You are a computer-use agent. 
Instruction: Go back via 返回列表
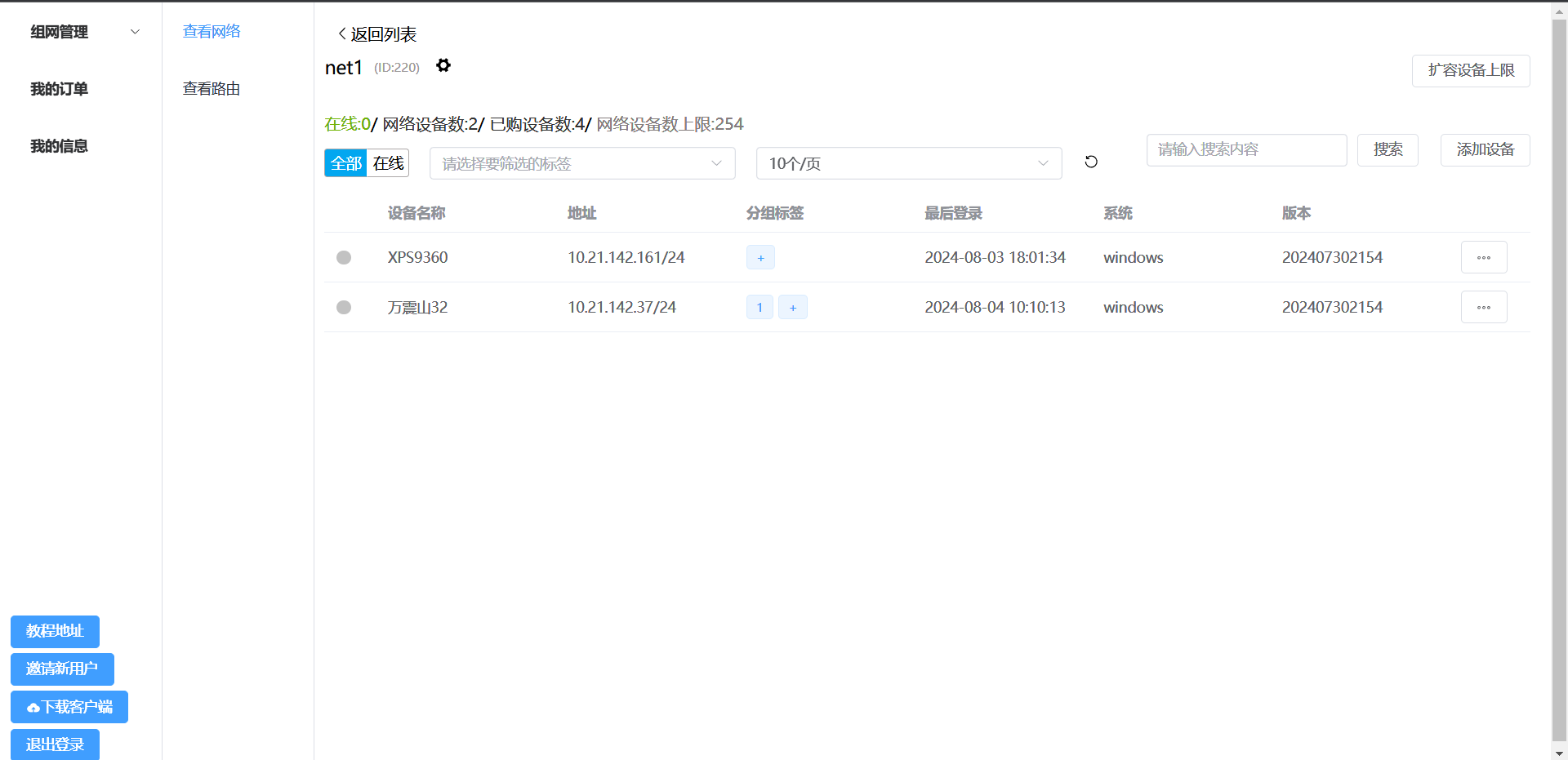tap(377, 33)
